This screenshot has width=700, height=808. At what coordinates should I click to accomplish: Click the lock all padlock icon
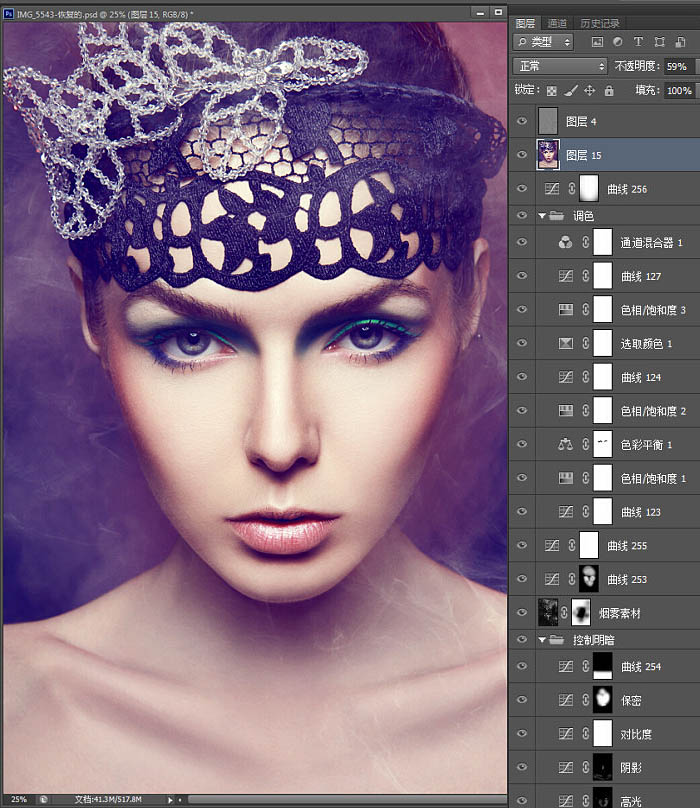(608, 91)
